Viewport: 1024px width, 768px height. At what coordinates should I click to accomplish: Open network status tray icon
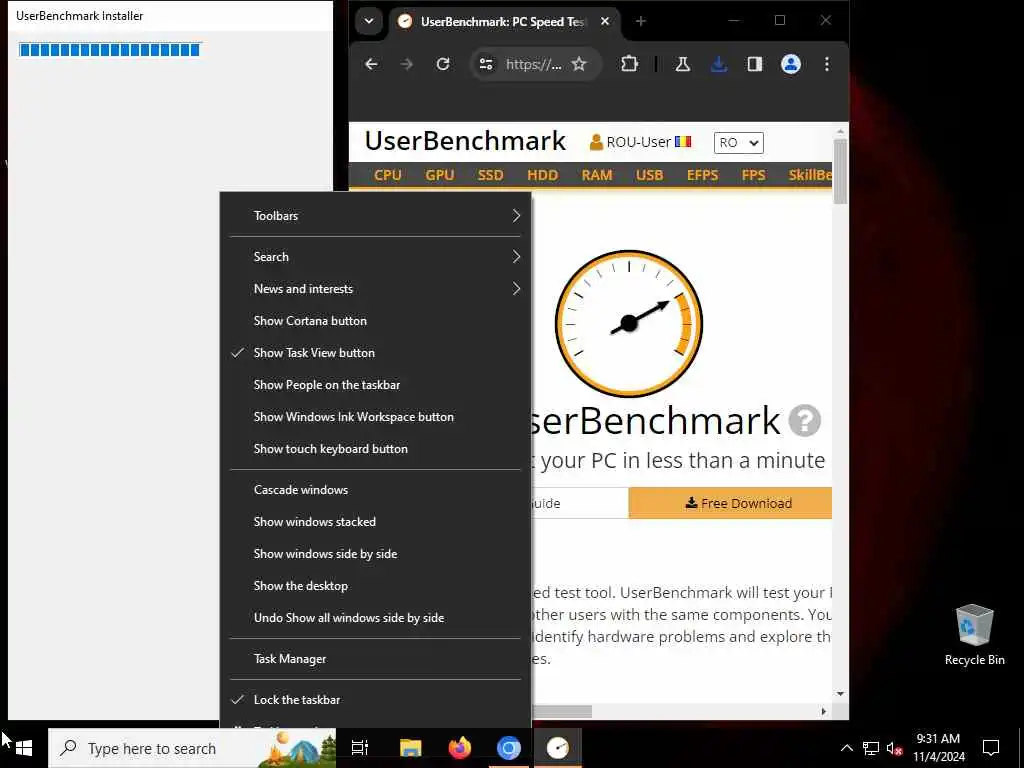[x=871, y=748]
